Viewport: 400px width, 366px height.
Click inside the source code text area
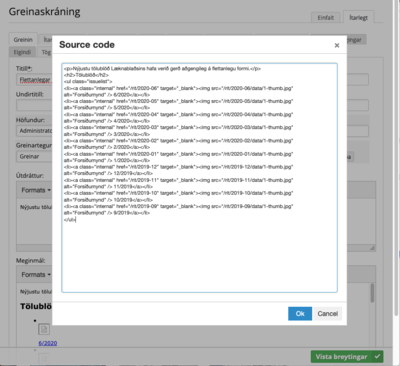pos(199,178)
